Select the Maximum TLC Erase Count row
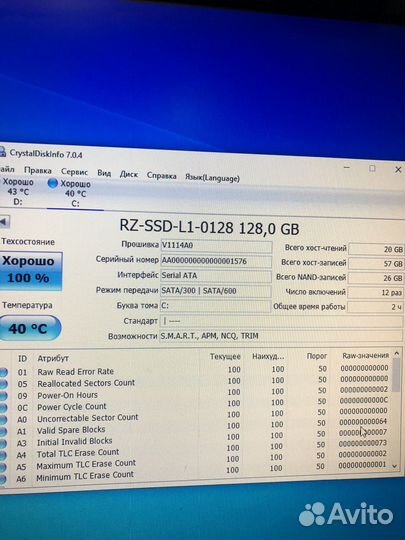The height and width of the screenshot is (540, 405). pos(196,462)
